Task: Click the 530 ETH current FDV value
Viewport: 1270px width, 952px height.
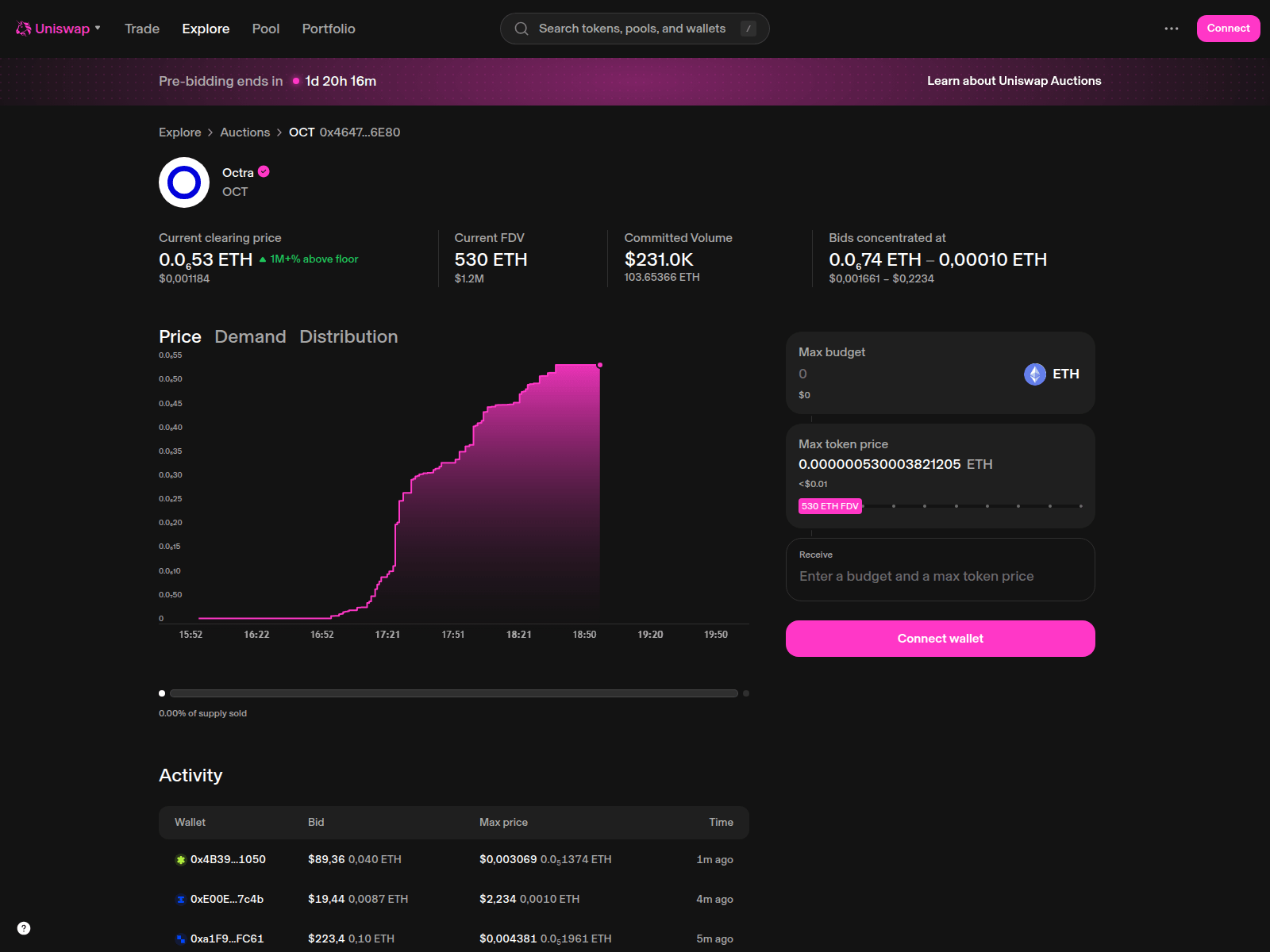Action: pos(491,259)
